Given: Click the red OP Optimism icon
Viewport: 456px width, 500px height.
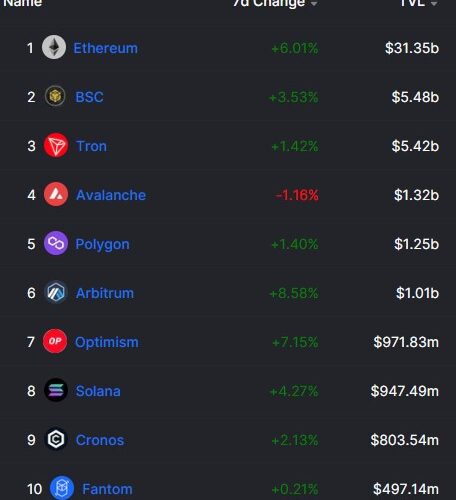Looking at the screenshot, I should pos(55,341).
